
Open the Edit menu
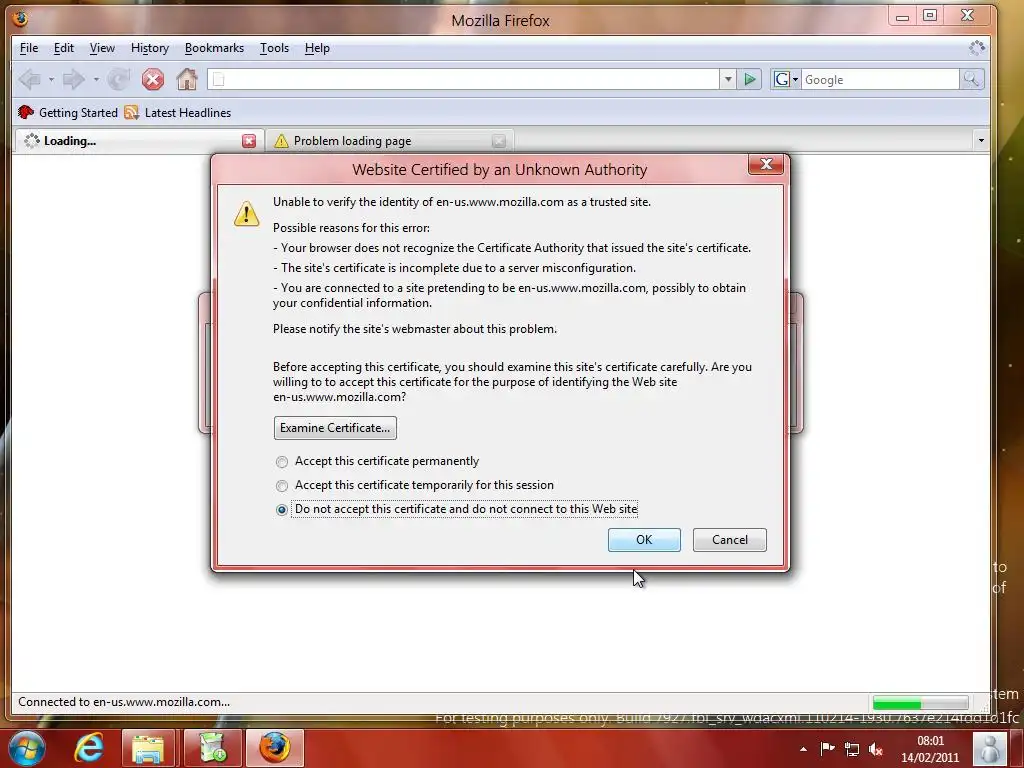pyautogui.click(x=63, y=48)
